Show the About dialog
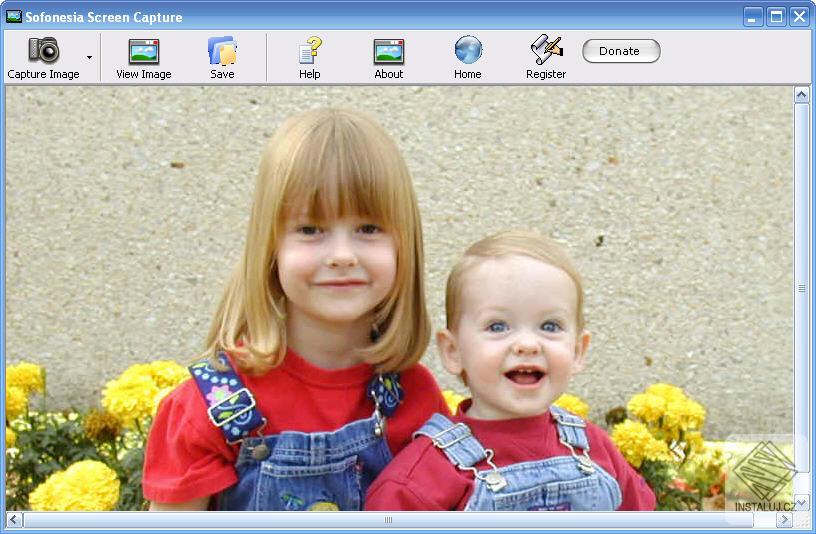The image size is (816, 534). click(x=389, y=57)
